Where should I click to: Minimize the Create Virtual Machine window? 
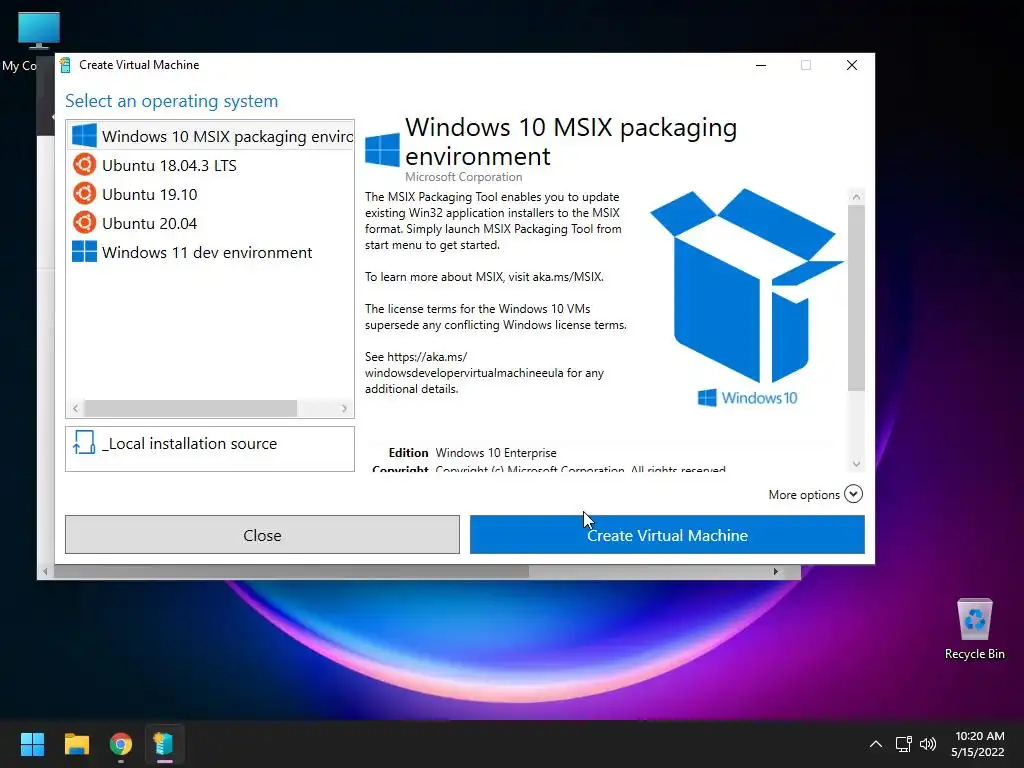(761, 65)
